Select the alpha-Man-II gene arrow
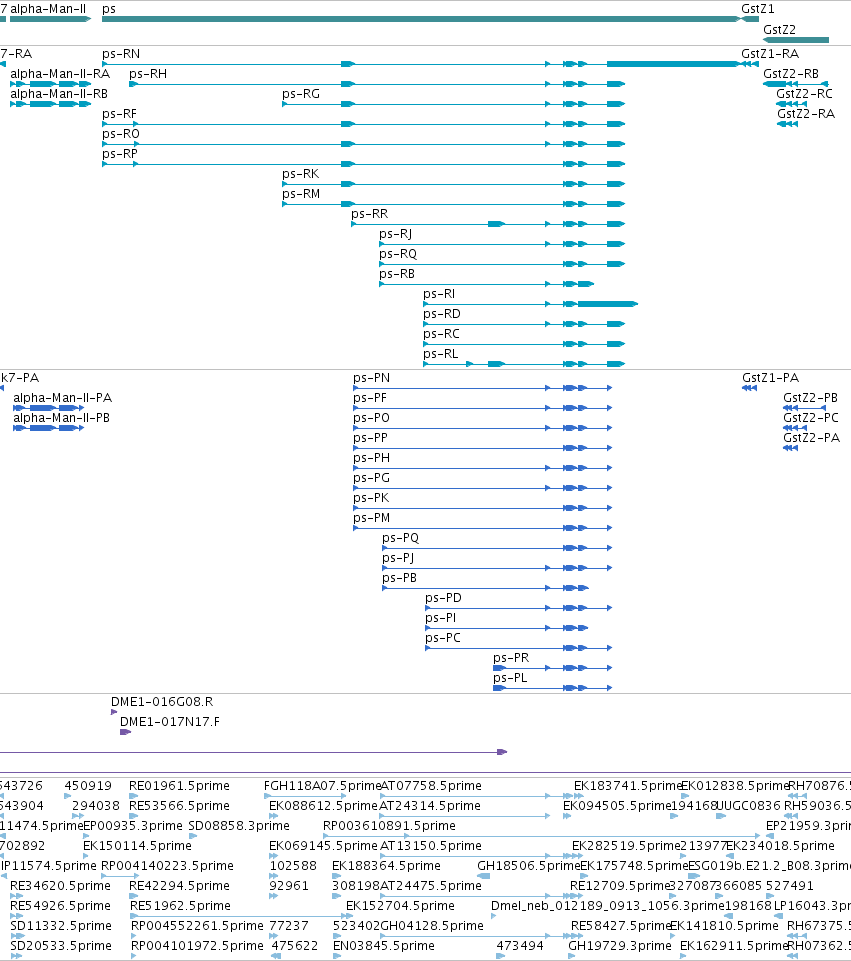This screenshot has height=961, width=851. (50, 19)
